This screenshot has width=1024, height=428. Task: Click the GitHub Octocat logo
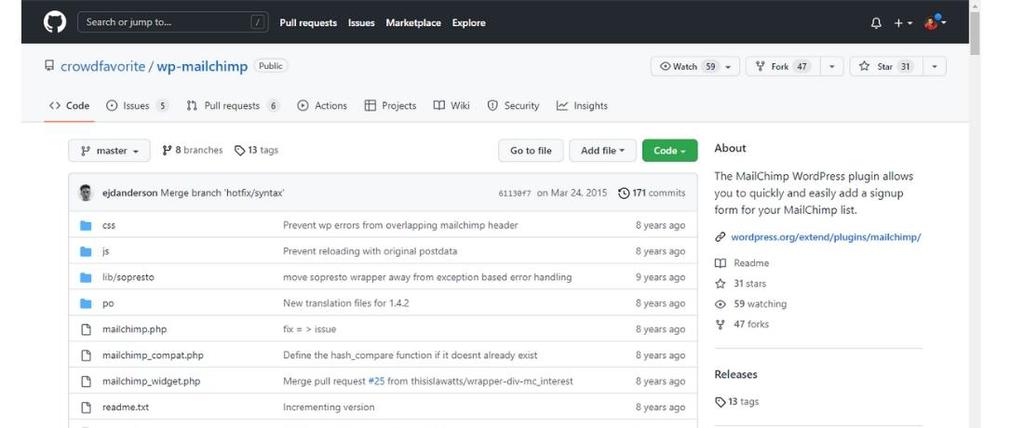(55, 22)
